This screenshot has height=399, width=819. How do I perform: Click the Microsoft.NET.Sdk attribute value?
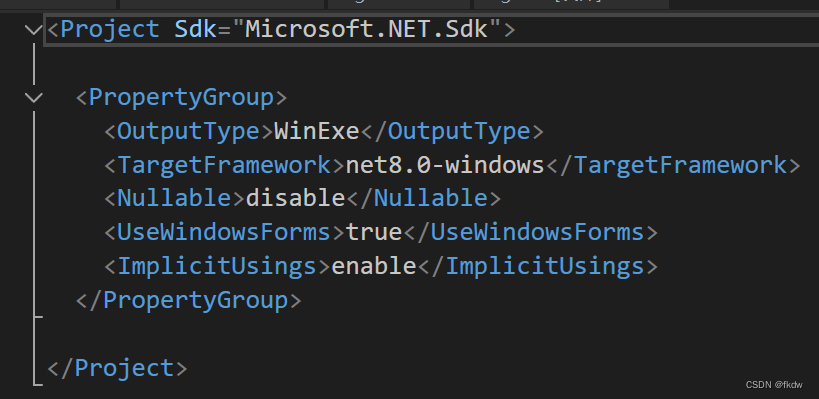367,29
